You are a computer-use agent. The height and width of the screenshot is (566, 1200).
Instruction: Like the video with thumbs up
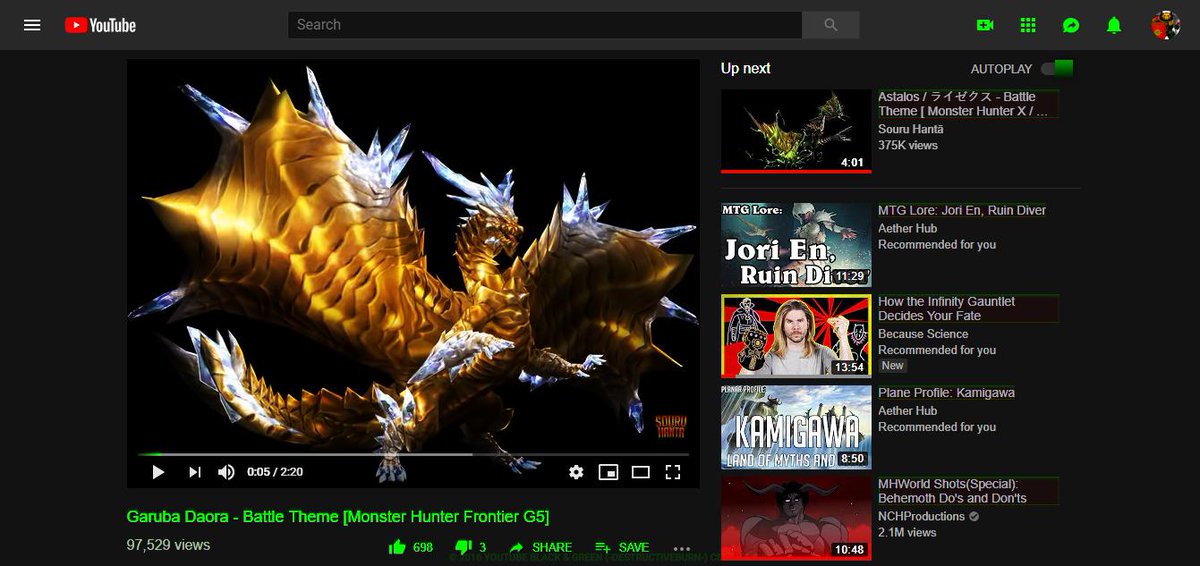coord(410,547)
